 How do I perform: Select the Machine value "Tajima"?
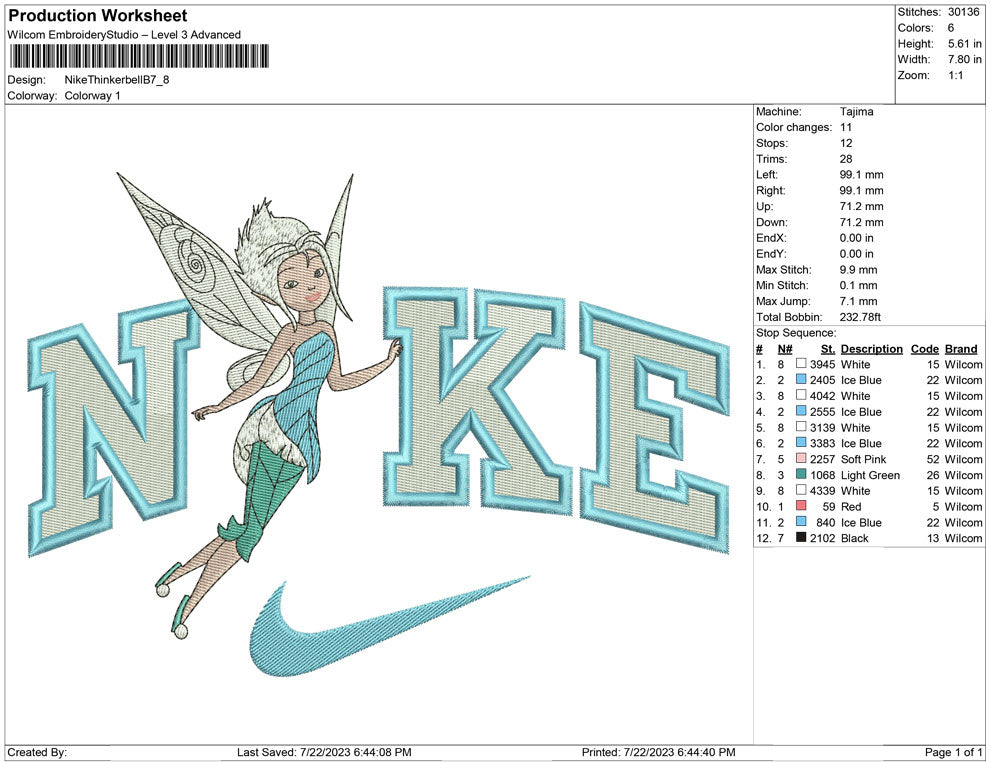(856, 112)
